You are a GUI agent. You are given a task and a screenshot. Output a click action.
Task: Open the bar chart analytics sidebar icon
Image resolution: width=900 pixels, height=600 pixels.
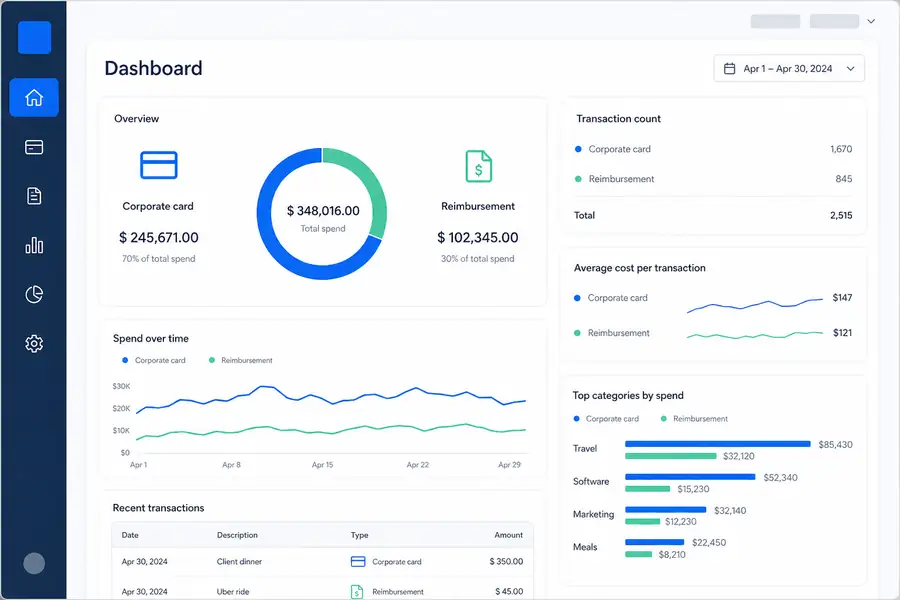click(x=34, y=245)
